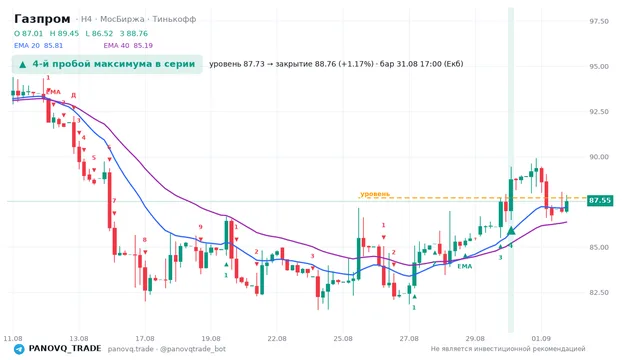The image size is (640, 360).
Task: Click the EMA 40 85.19 legend
Action: (x=128, y=45)
